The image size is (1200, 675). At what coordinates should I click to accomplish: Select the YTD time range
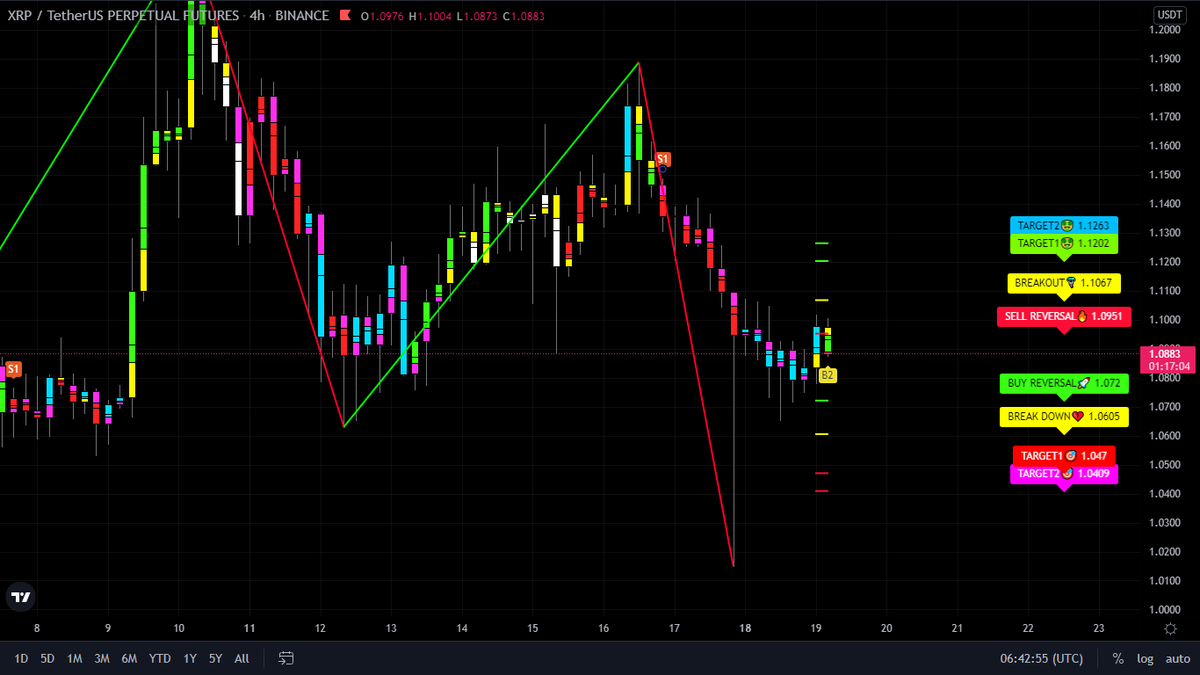coord(159,659)
